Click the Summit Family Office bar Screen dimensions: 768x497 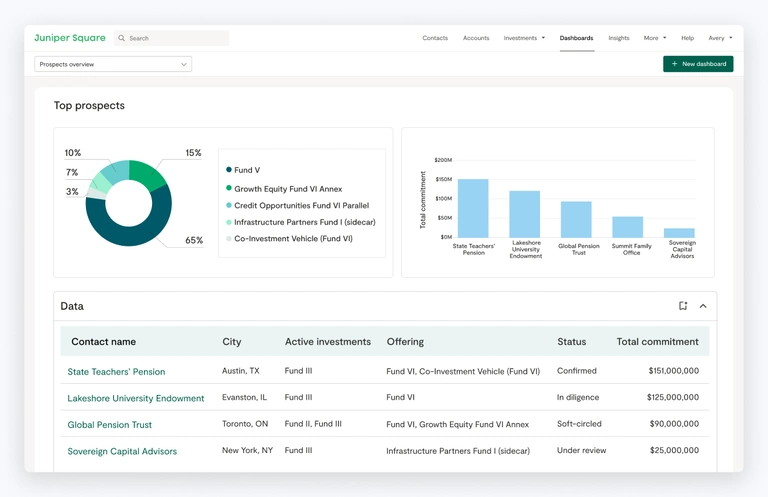coord(627,227)
